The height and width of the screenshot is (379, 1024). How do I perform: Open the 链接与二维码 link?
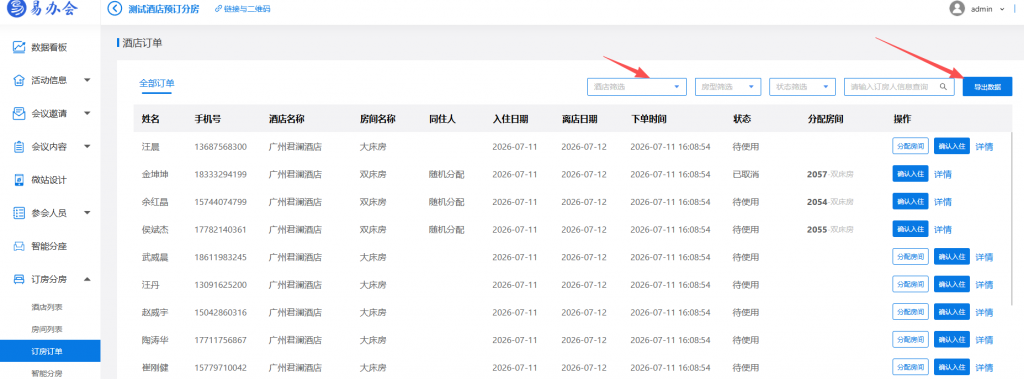pyautogui.click(x=248, y=9)
